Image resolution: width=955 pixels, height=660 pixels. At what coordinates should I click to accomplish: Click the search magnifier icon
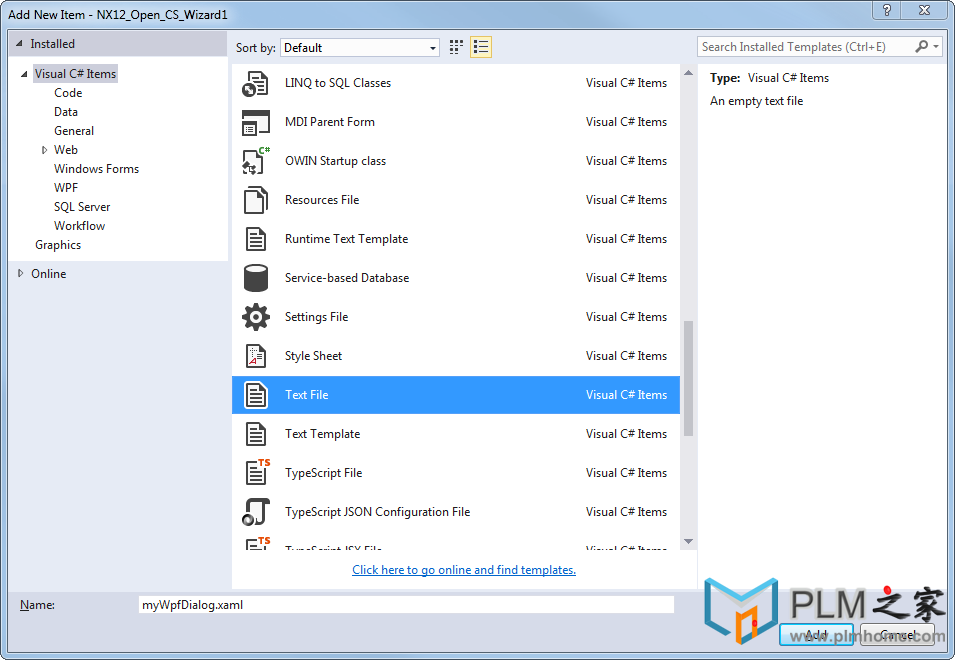click(922, 46)
